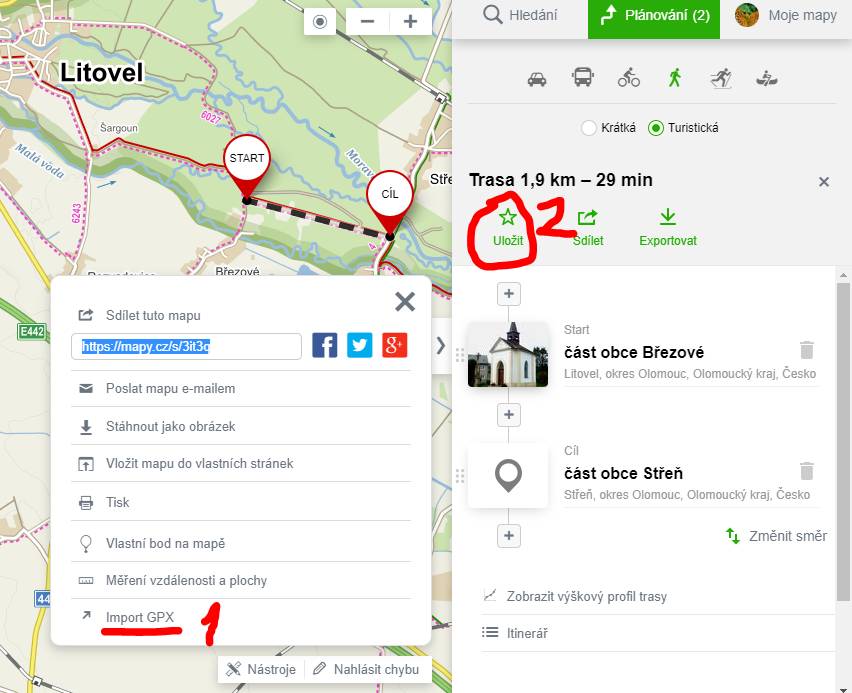The image size is (852, 693).
Task: Switch to the bicycle route mode
Action: point(629,78)
